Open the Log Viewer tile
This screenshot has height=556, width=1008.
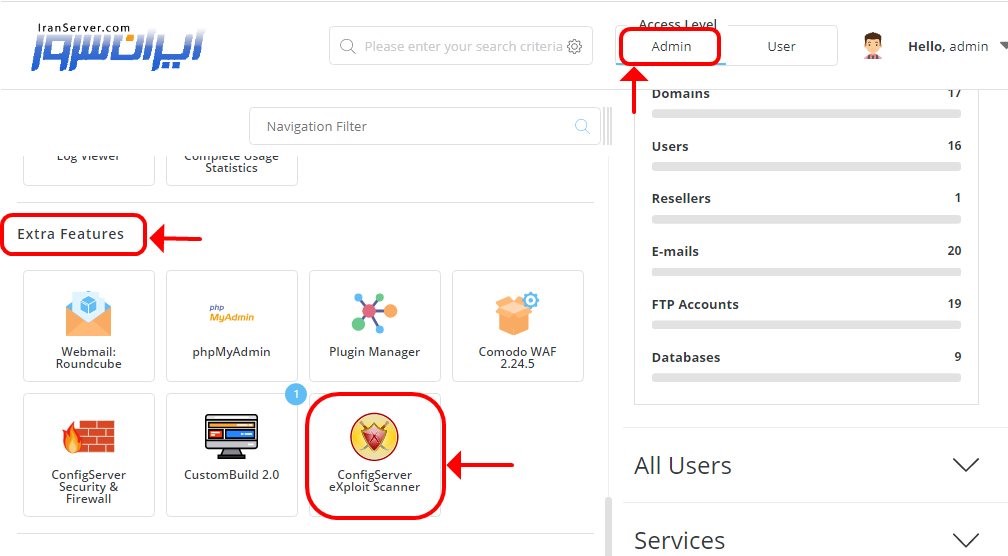(89, 168)
